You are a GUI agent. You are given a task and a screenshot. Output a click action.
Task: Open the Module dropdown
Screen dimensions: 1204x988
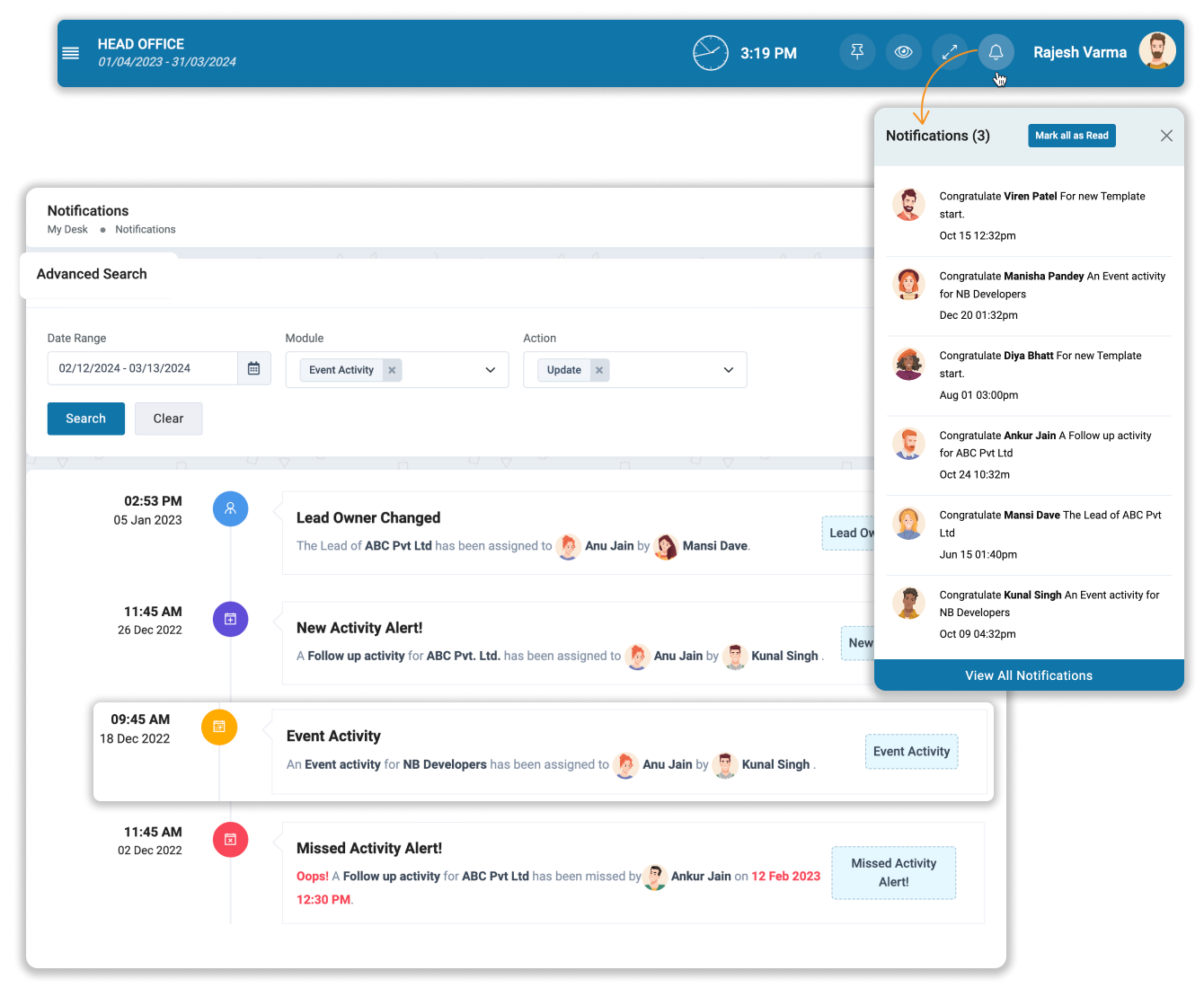pos(490,369)
